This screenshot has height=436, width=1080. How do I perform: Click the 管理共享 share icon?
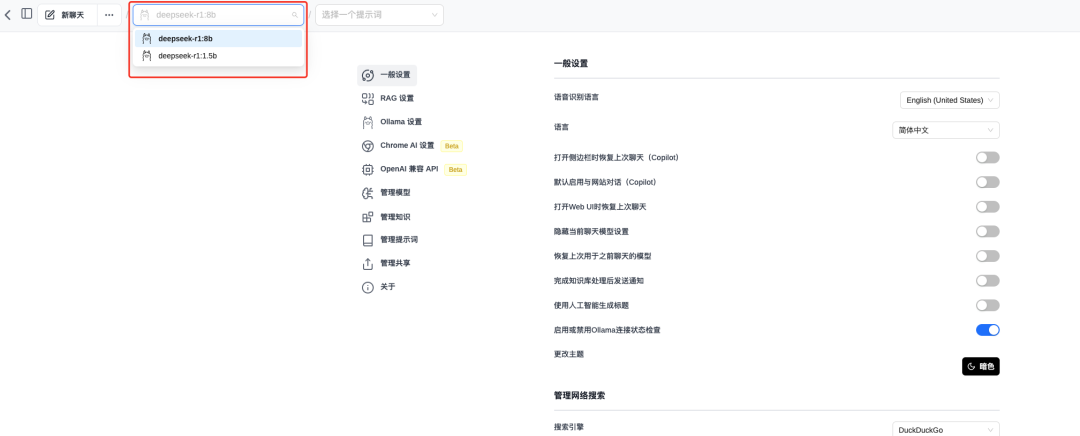[368, 264]
